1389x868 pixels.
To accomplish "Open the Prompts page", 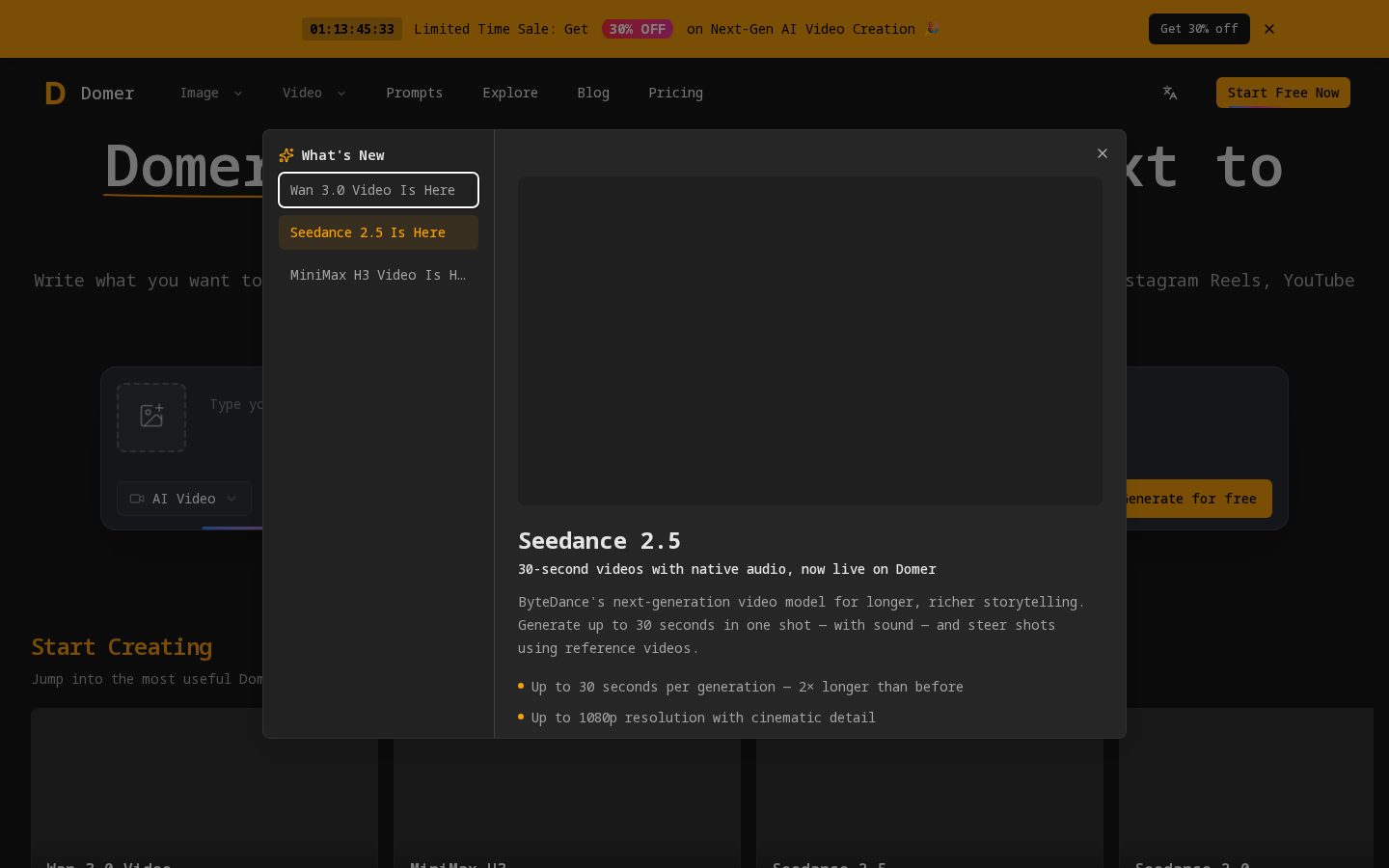I will click(x=414, y=93).
